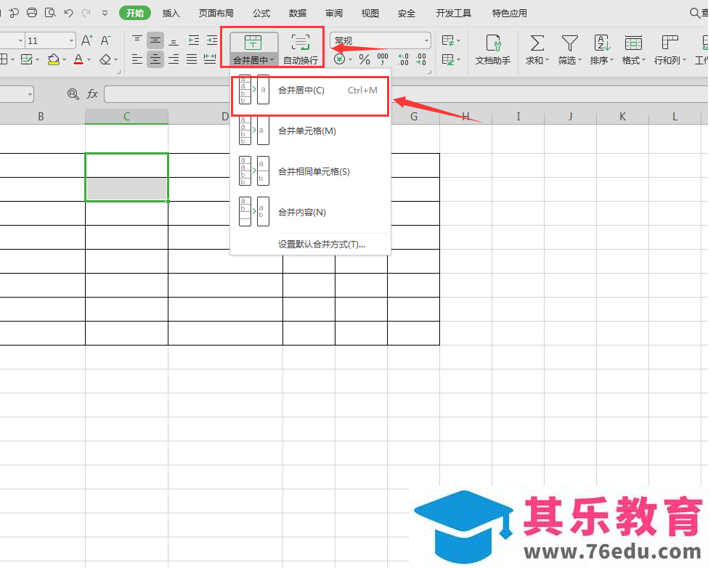The image size is (709, 568).
Task: Open conditional formatting icon dropdown
Action: [450, 41]
